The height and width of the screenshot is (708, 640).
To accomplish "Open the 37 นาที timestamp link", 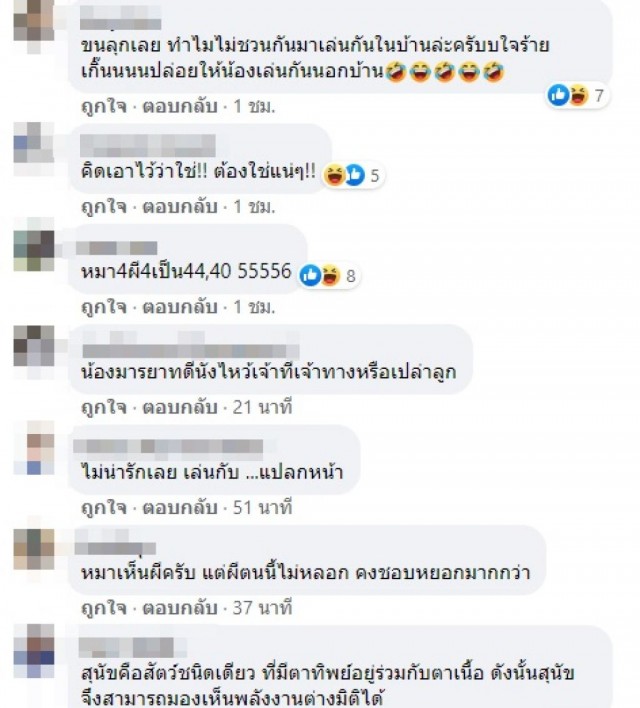I will click(263, 608).
